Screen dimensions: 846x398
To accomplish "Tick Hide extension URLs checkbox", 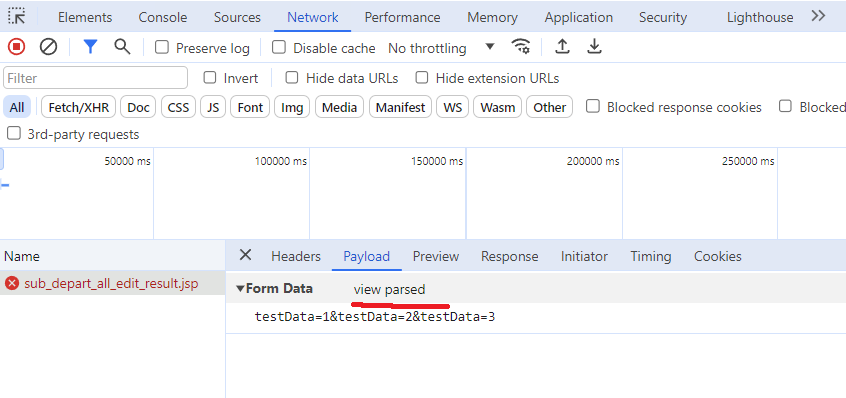I will (422, 78).
